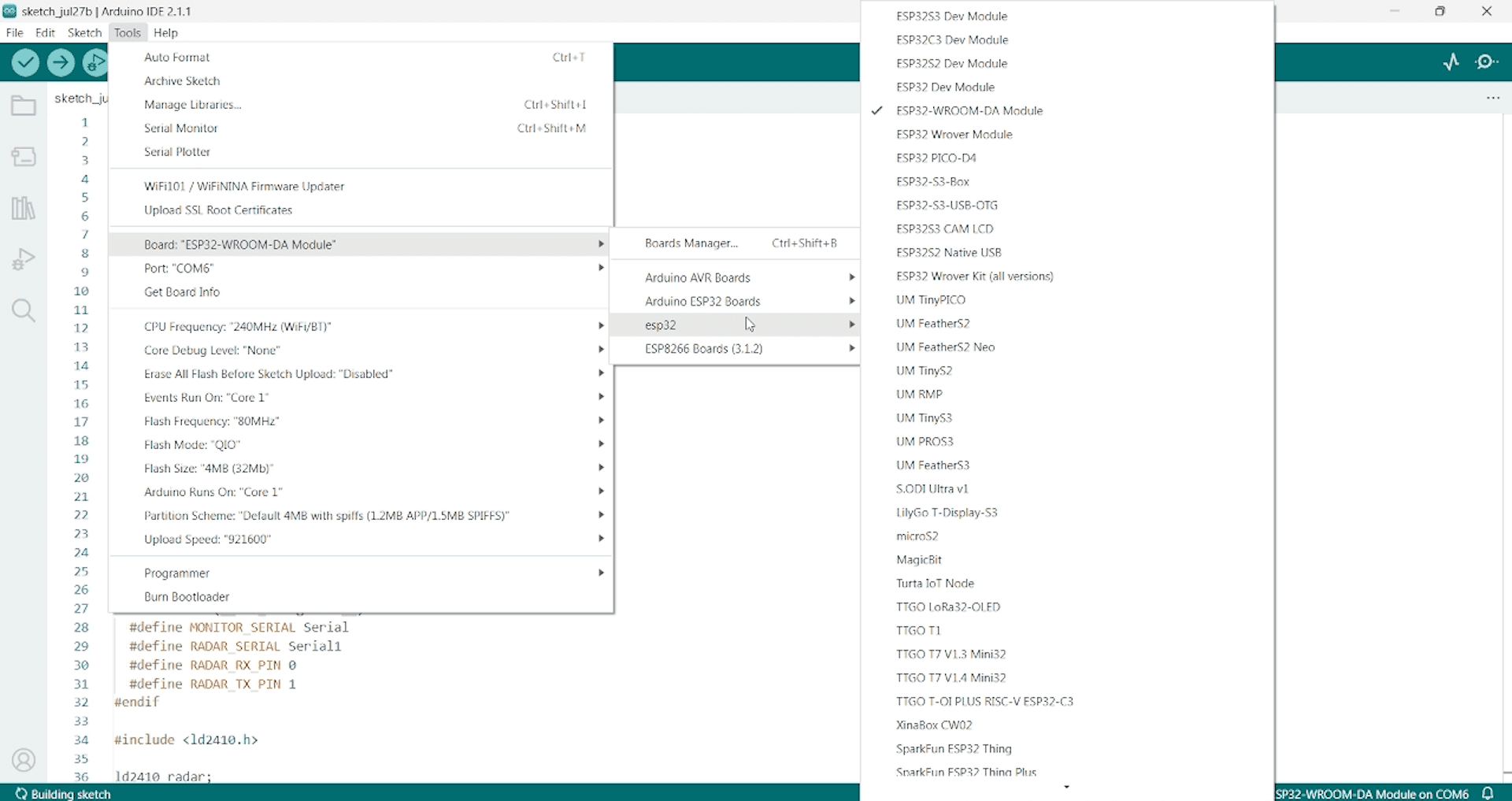The image size is (1512, 801).
Task: Click 'Building sketch' status bar text
Action: coord(71,794)
